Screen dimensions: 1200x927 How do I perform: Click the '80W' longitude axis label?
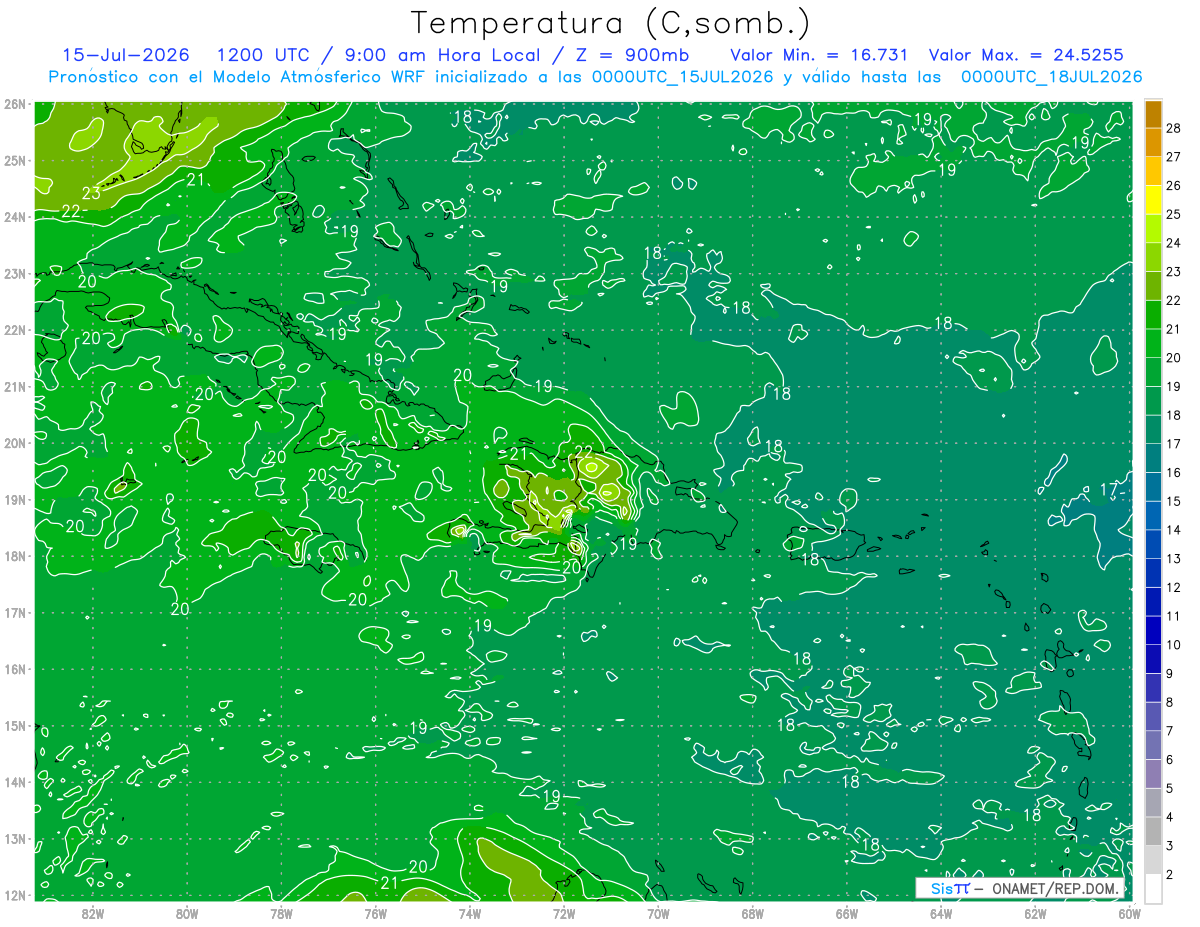point(187,913)
